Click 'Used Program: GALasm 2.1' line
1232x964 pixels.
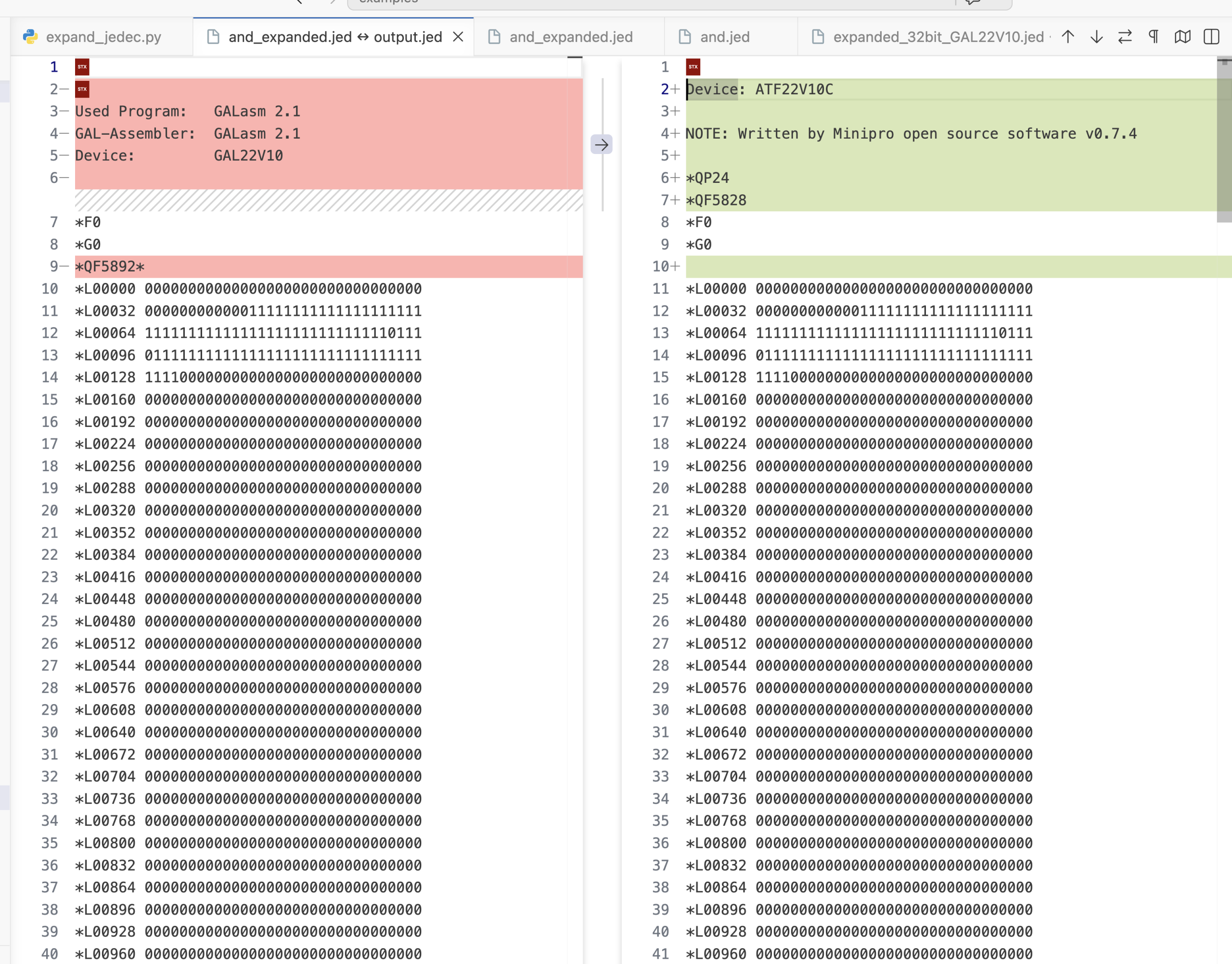click(187, 112)
